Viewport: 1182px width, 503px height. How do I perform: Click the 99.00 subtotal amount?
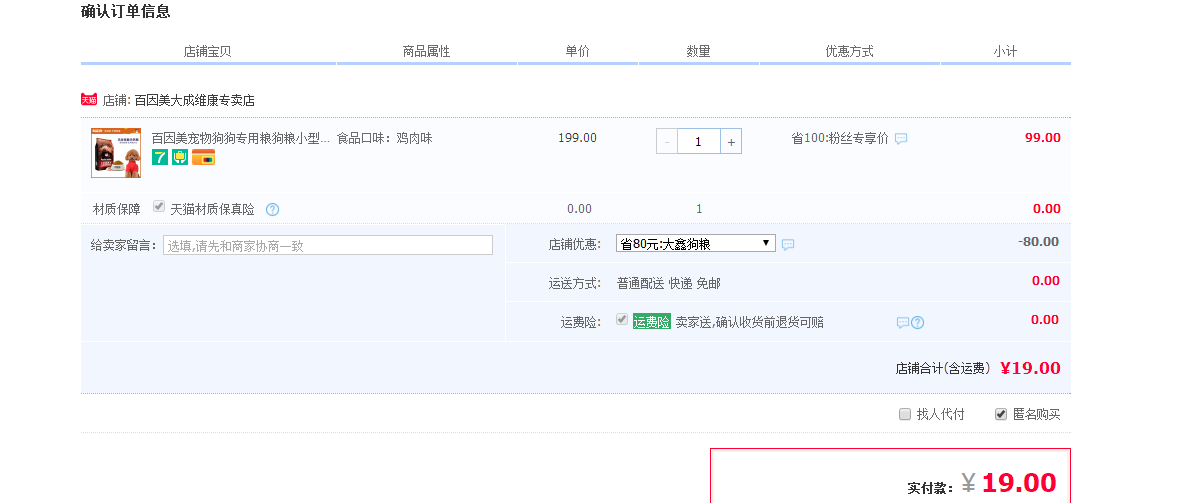(x=1043, y=137)
